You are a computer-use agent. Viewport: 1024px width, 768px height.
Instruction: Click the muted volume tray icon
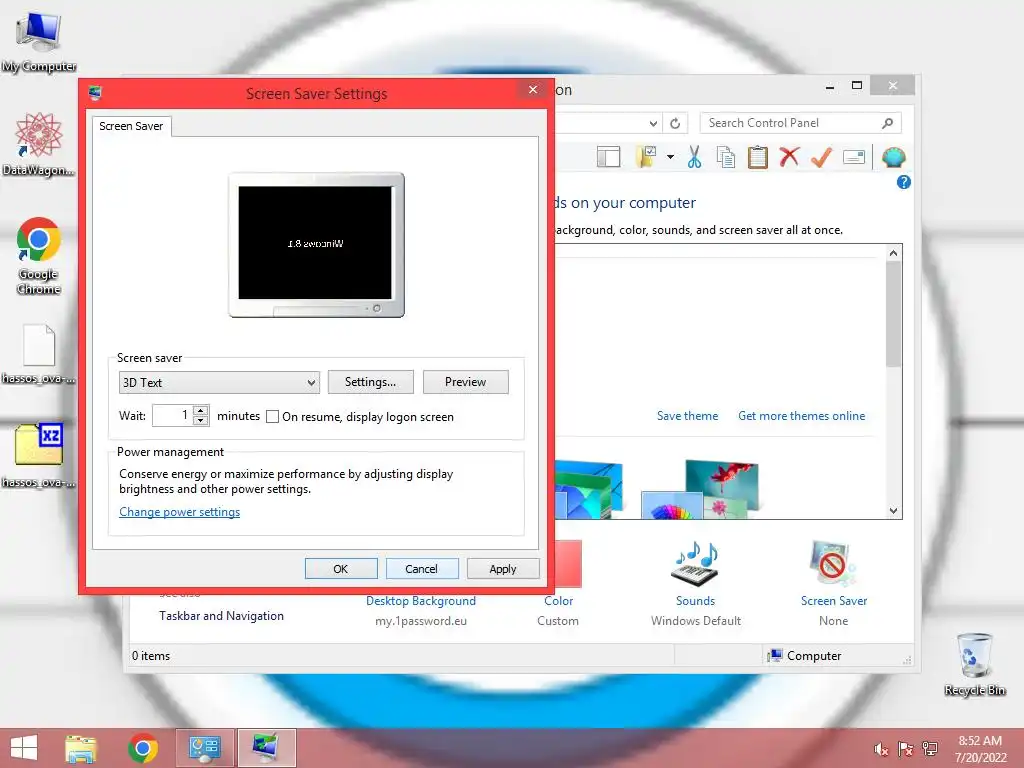[x=881, y=749]
